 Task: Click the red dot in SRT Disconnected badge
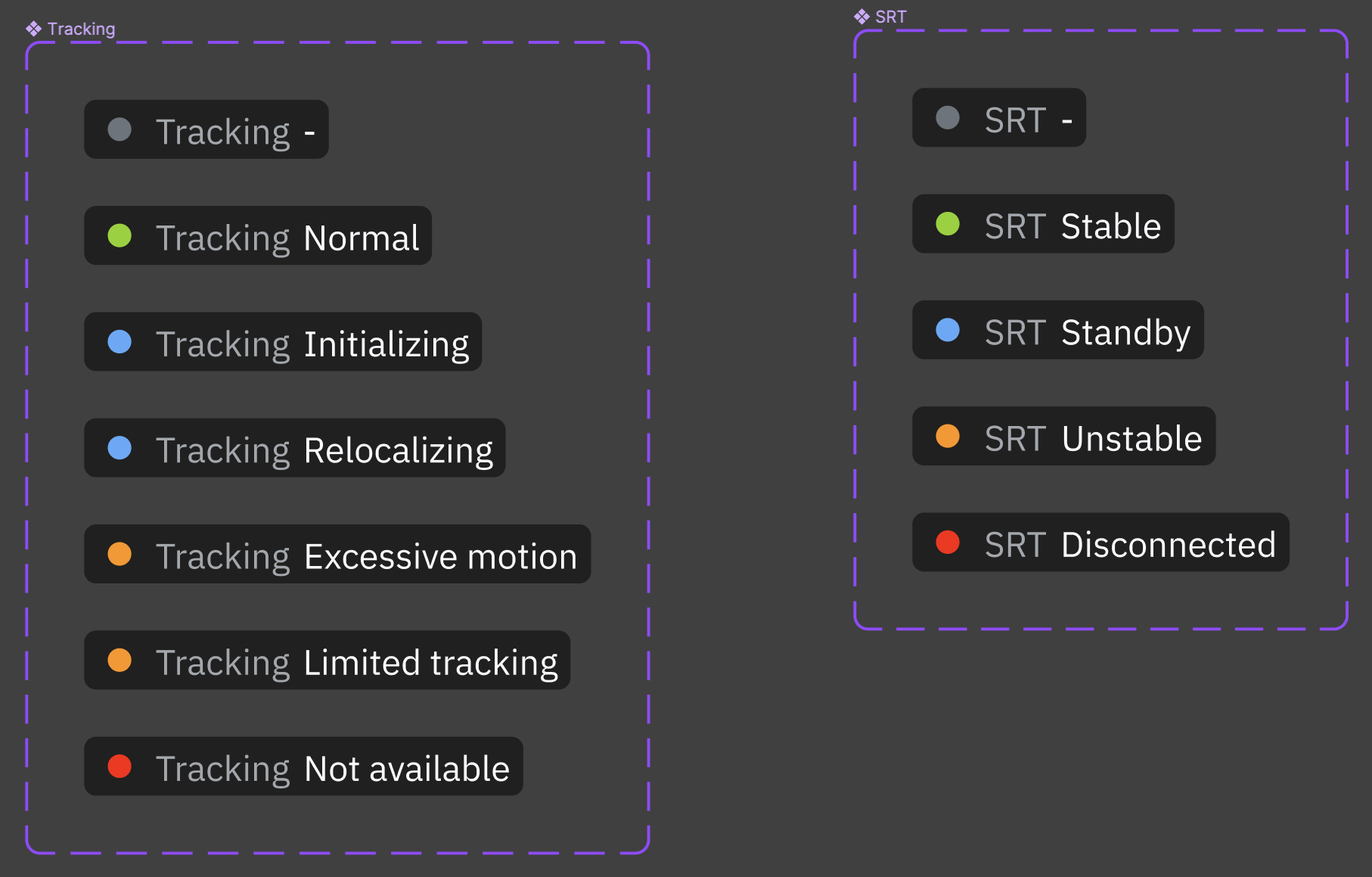click(948, 542)
